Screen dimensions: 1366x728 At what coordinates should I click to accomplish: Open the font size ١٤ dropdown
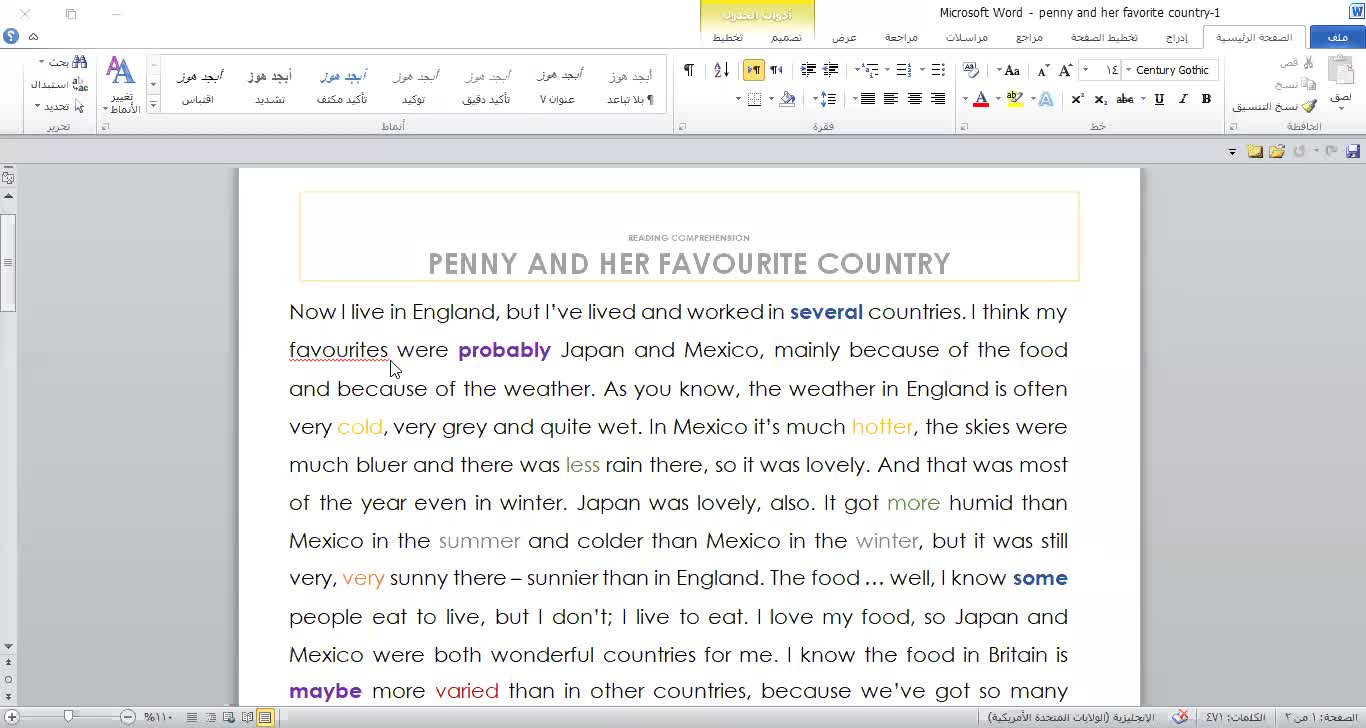(1086, 70)
